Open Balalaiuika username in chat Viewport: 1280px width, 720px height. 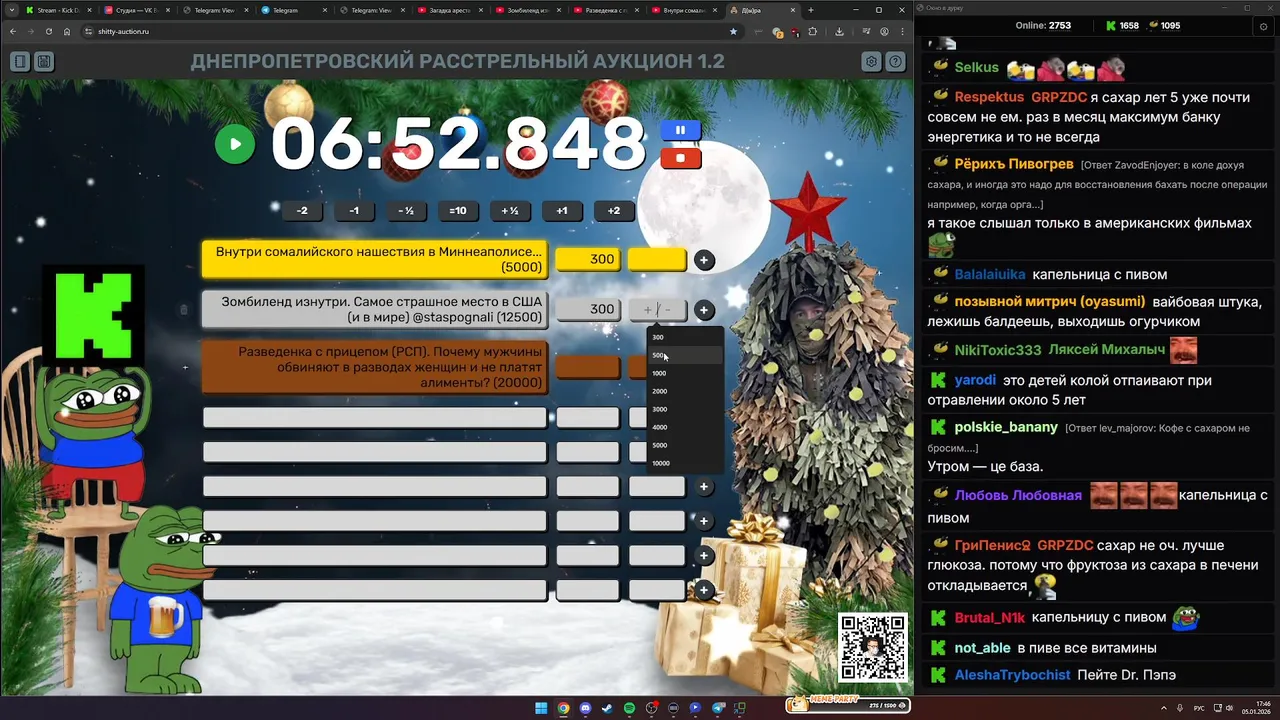click(x=990, y=274)
